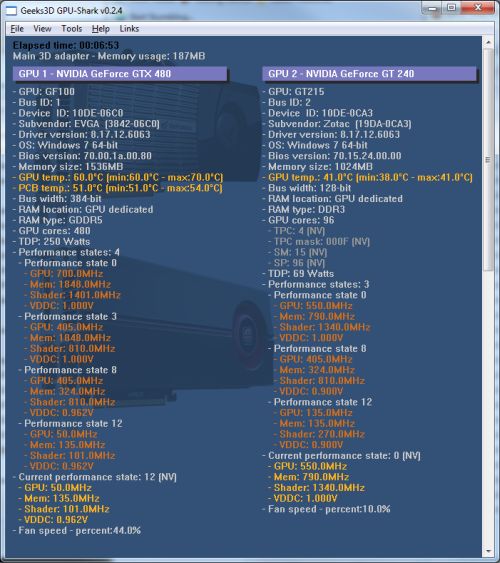
Task: Maximize the GPU-Shark window
Action: [x=452, y=8]
